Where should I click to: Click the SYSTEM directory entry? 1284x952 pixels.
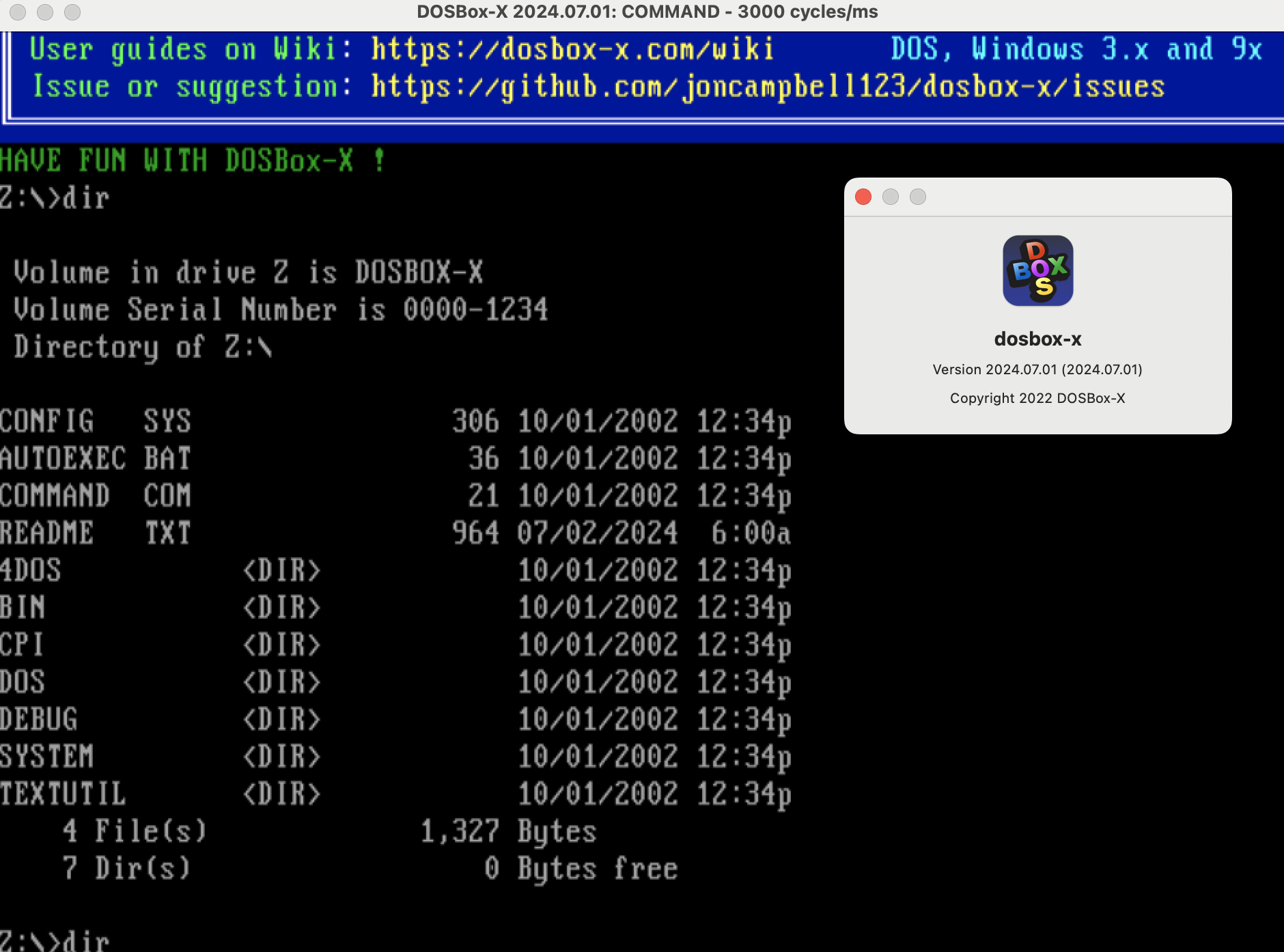click(395, 756)
